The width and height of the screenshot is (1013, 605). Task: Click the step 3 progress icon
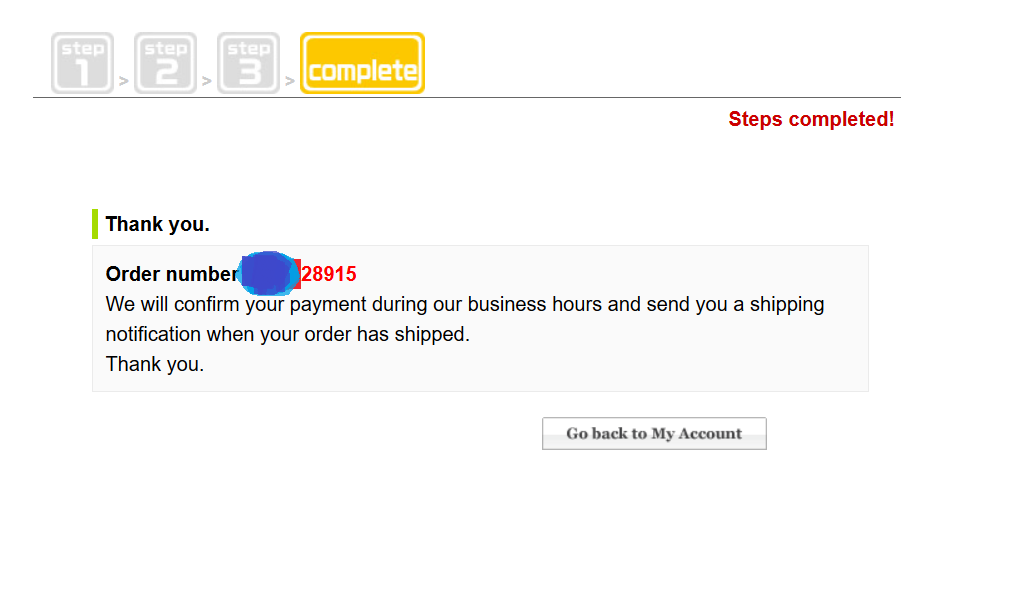click(x=248, y=63)
